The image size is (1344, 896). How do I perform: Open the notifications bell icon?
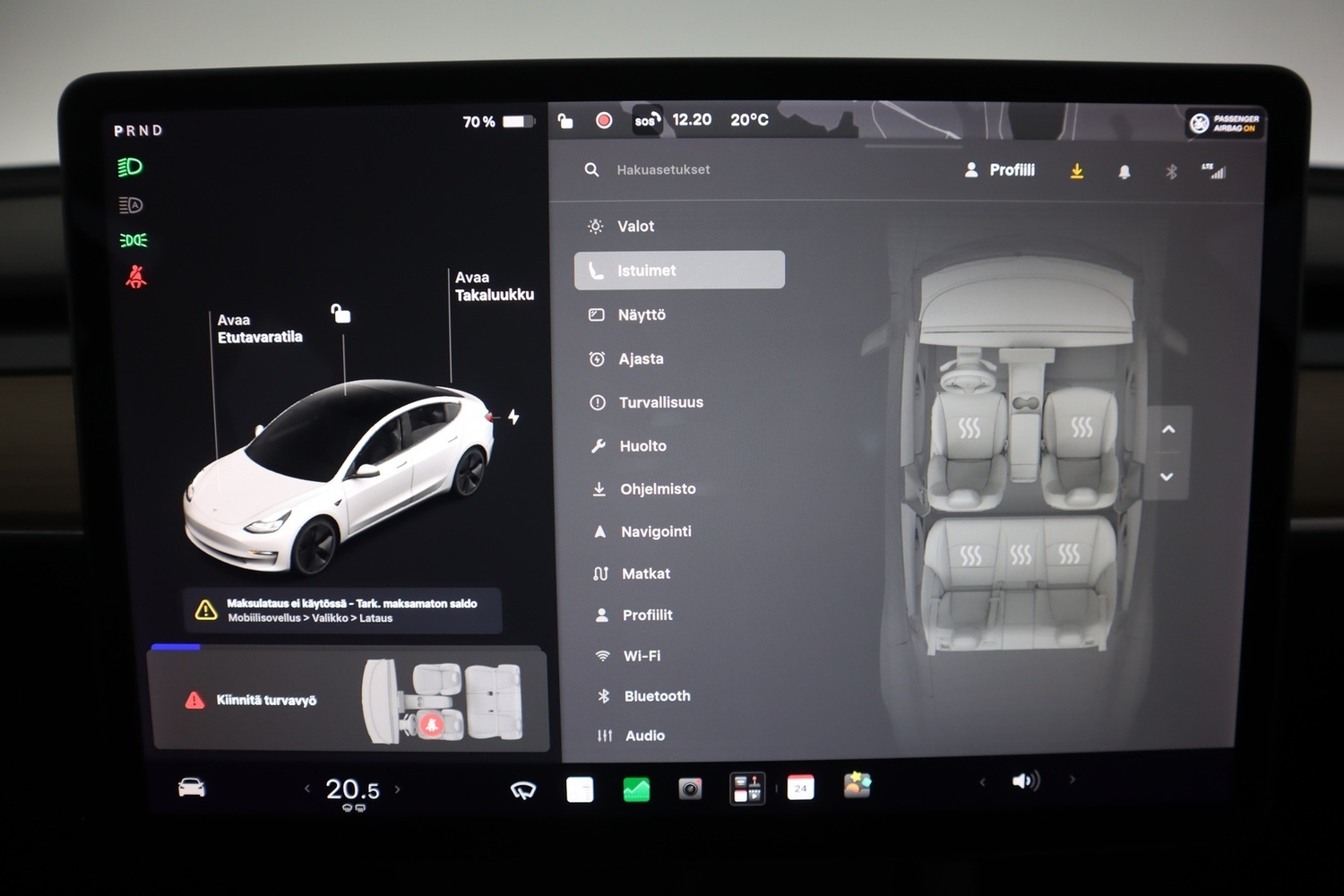[1124, 172]
